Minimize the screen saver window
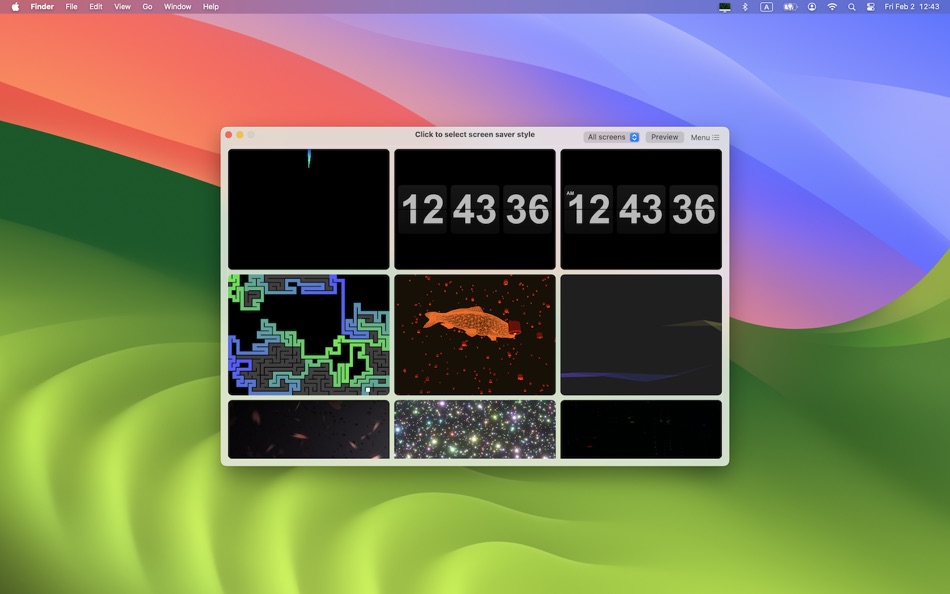Screen dimensions: 950x594 [x=240, y=135]
